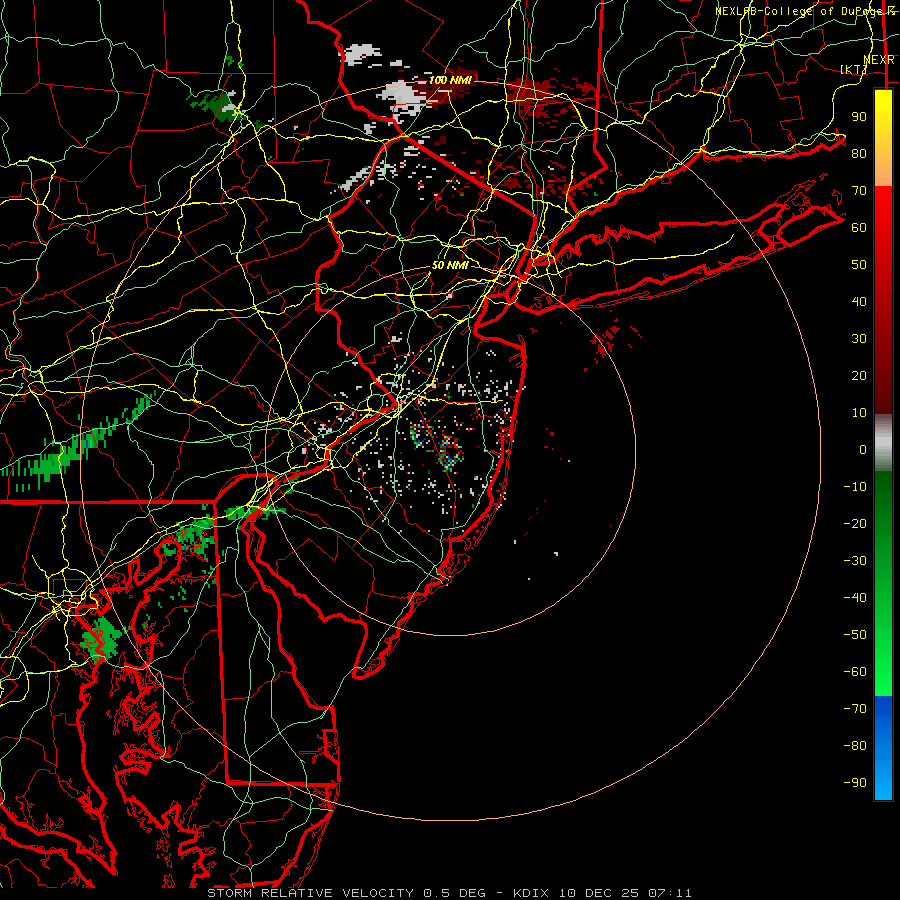Click the "[KT]" units label above scale
900x900 pixels.
[x=854, y=69]
